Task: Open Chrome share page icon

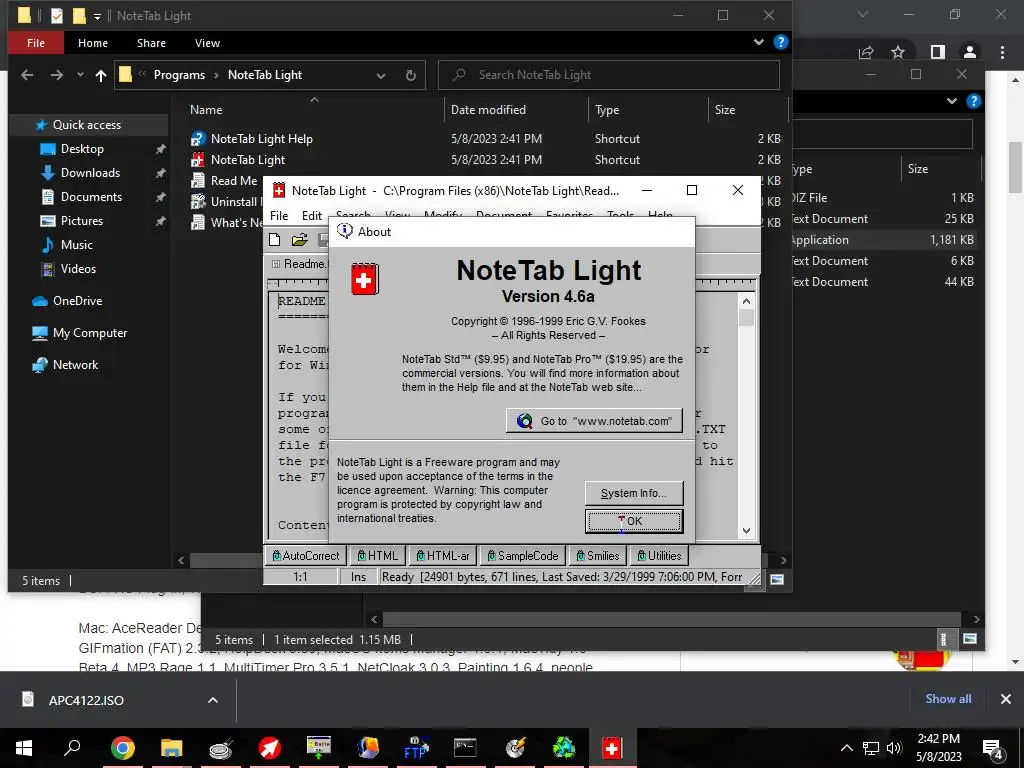Action: pos(866,52)
